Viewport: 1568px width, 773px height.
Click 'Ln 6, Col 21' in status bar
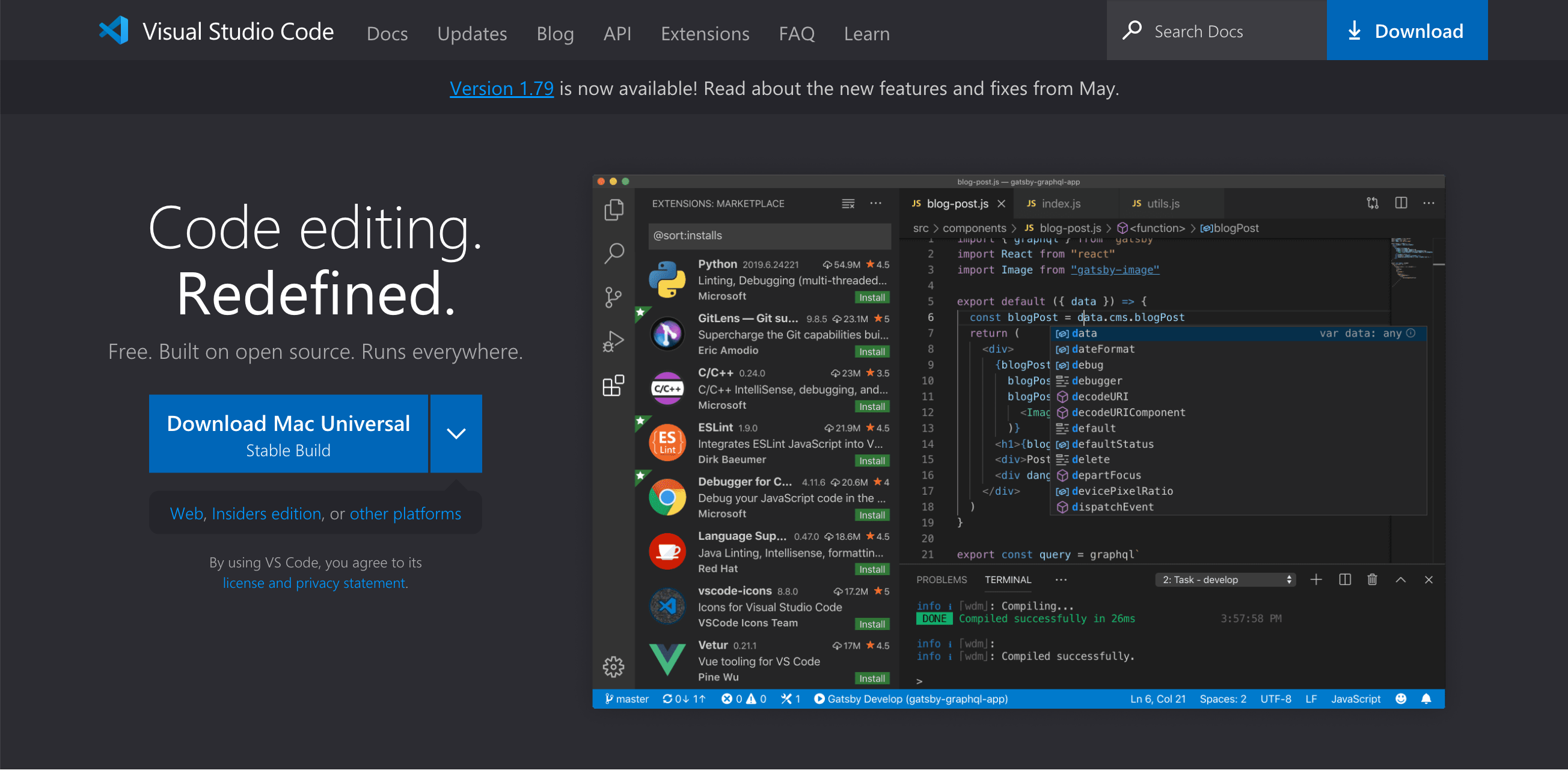click(1158, 698)
